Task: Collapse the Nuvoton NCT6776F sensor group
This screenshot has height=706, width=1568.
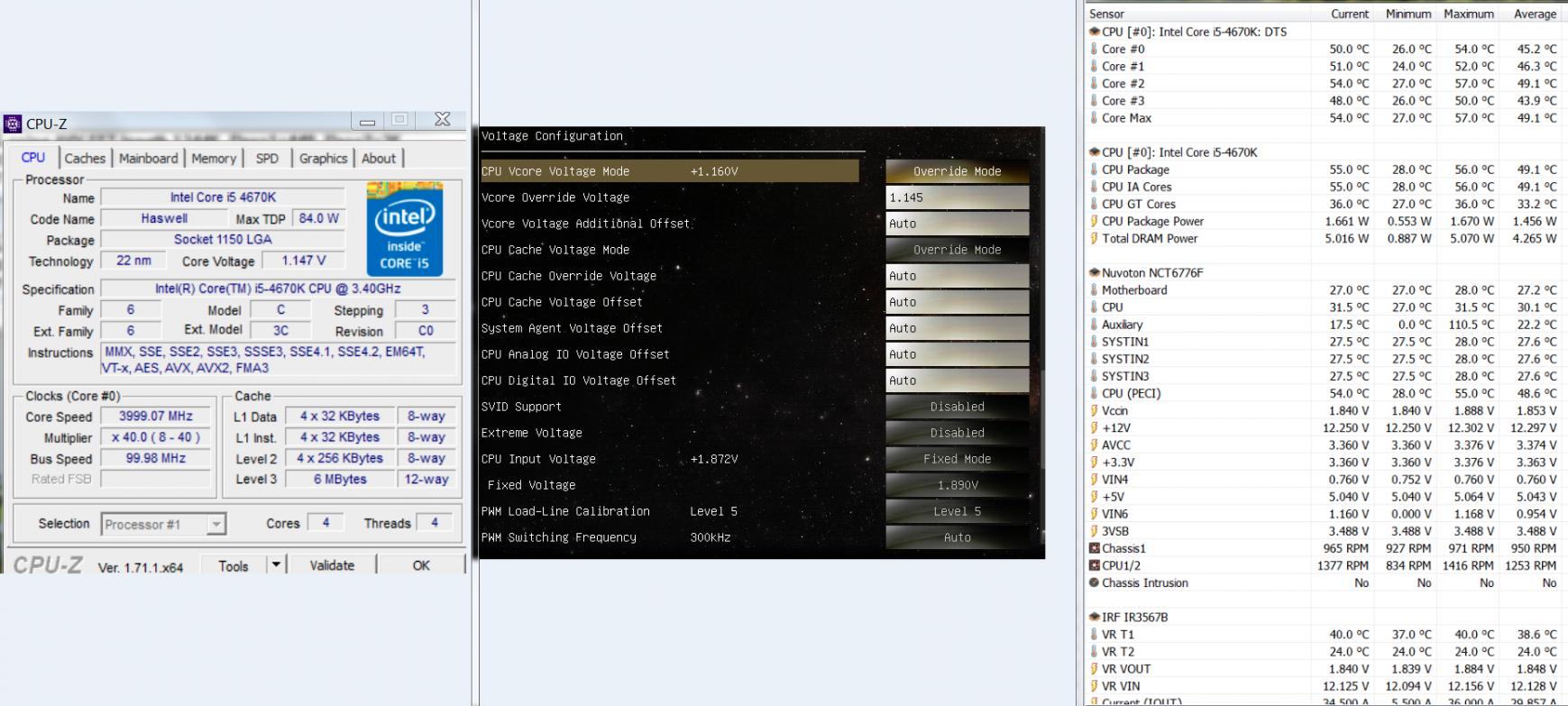Action: tap(1094, 272)
